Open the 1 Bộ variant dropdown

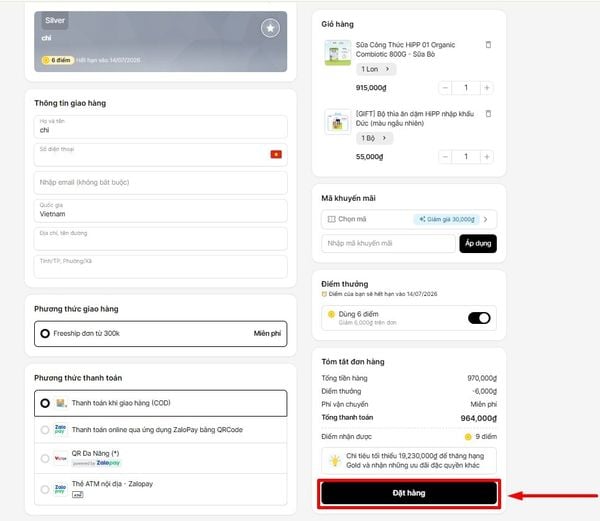point(376,138)
